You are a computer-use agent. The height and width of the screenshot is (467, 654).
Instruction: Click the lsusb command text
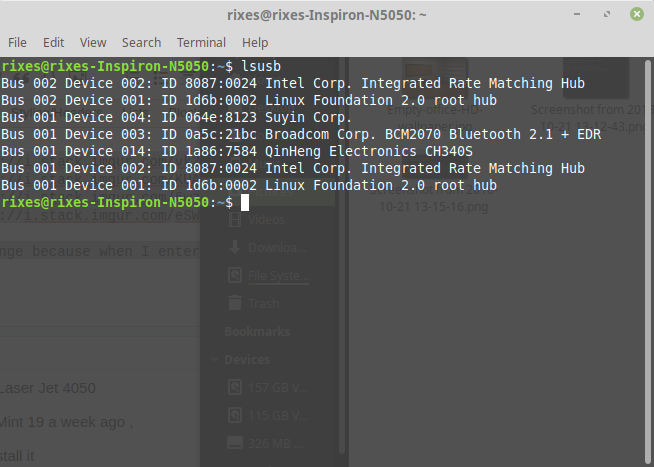[x=261, y=66]
